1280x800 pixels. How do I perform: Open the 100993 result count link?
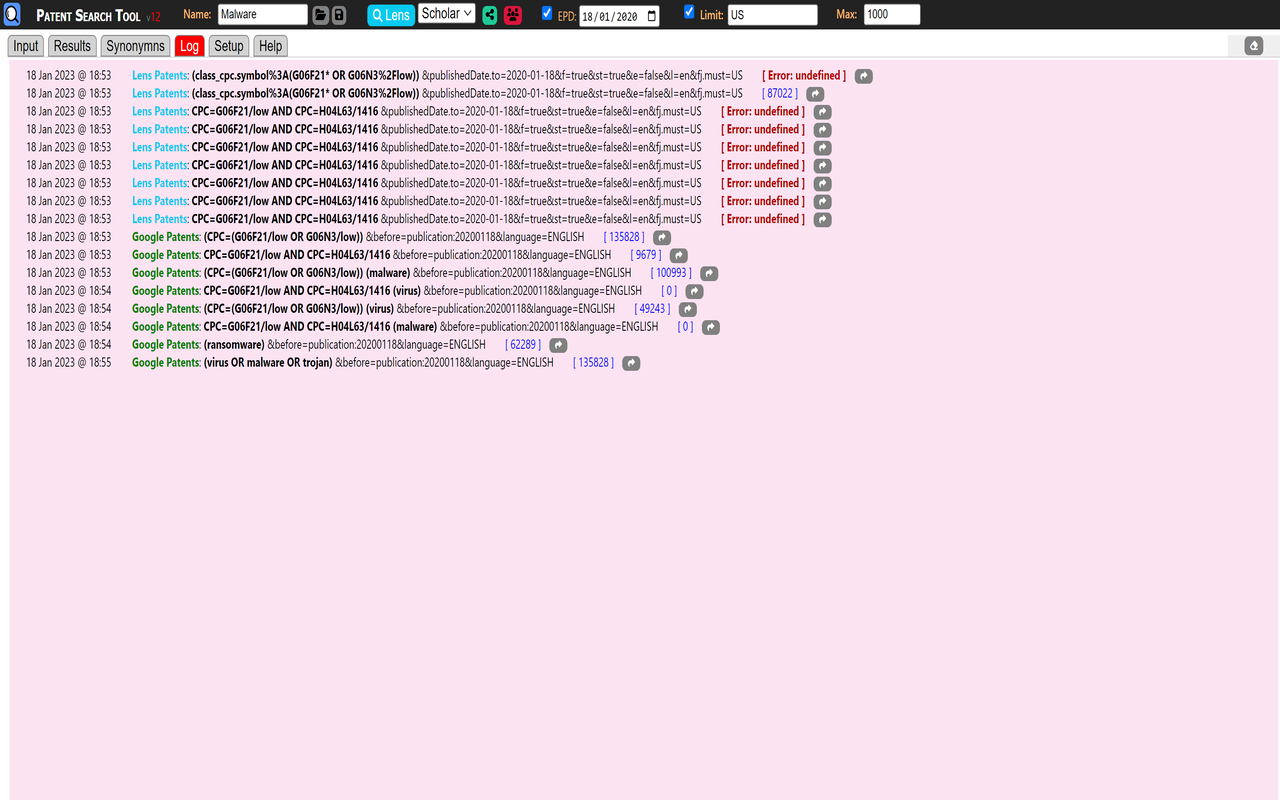point(671,273)
